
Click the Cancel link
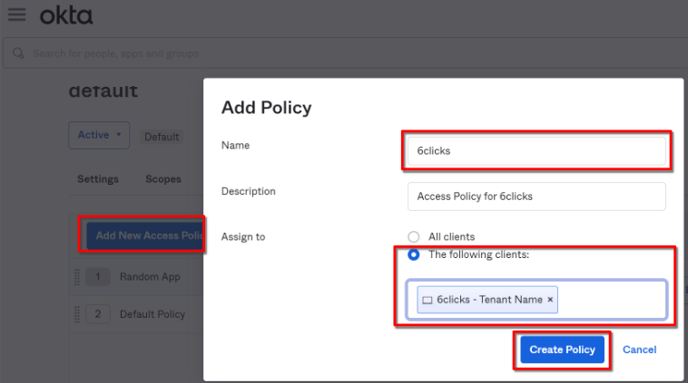(x=639, y=350)
